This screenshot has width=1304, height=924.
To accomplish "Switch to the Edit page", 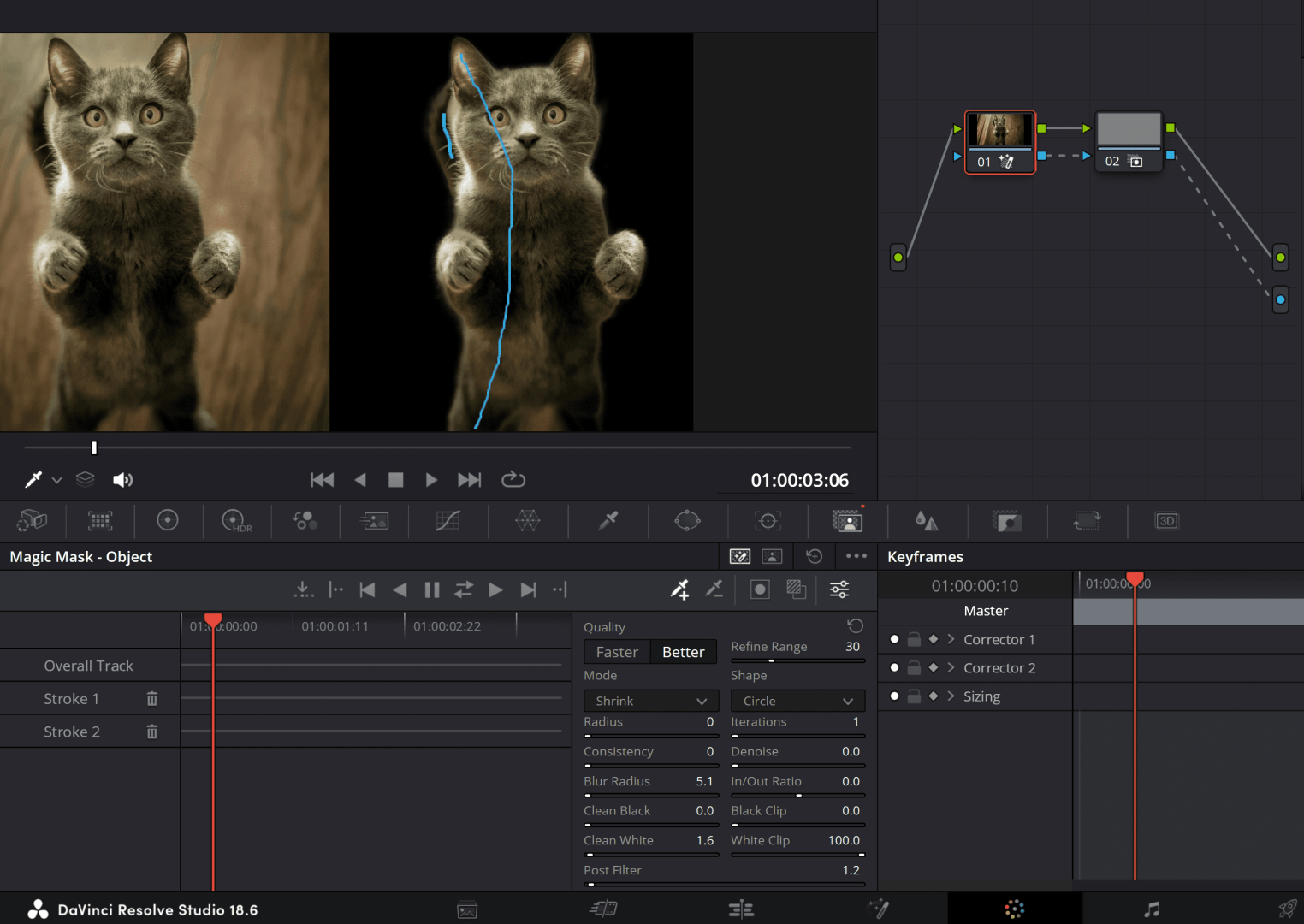I will coord(740,909).
